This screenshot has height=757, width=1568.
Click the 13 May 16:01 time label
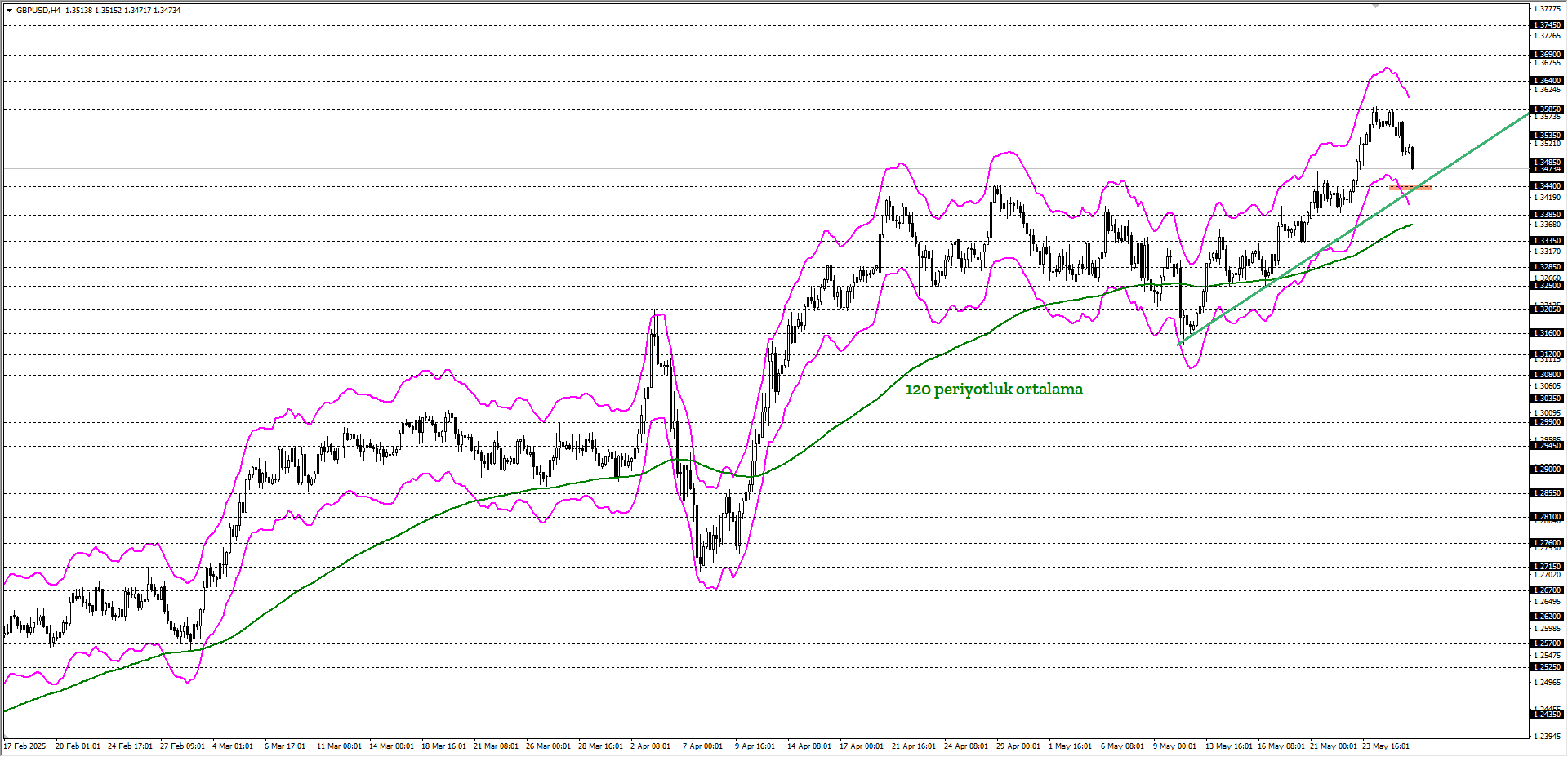point(1229,746)
